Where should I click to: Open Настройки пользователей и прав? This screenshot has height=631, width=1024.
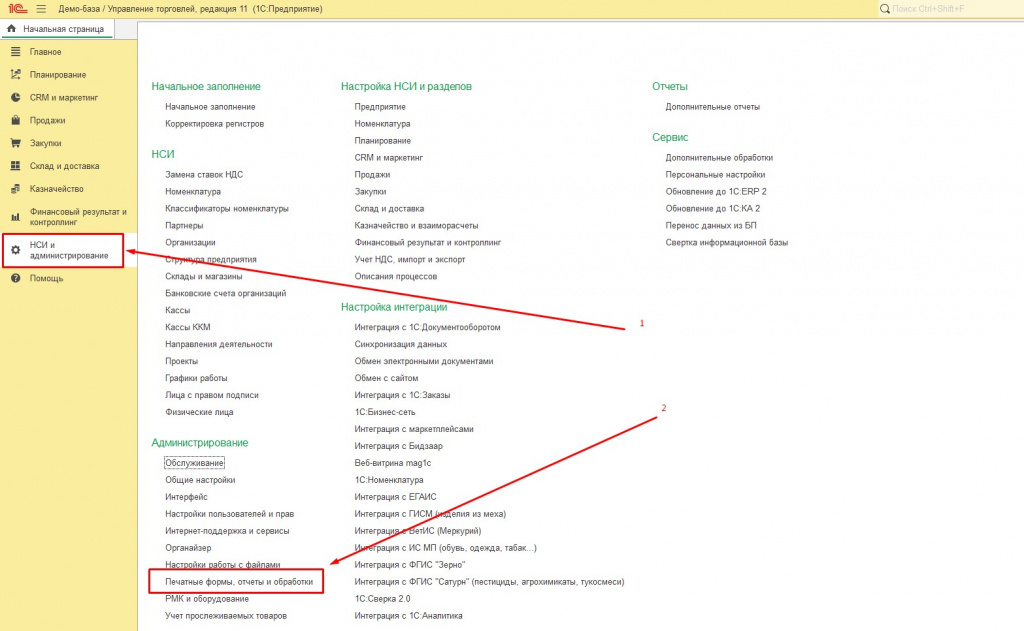[229, 513]
